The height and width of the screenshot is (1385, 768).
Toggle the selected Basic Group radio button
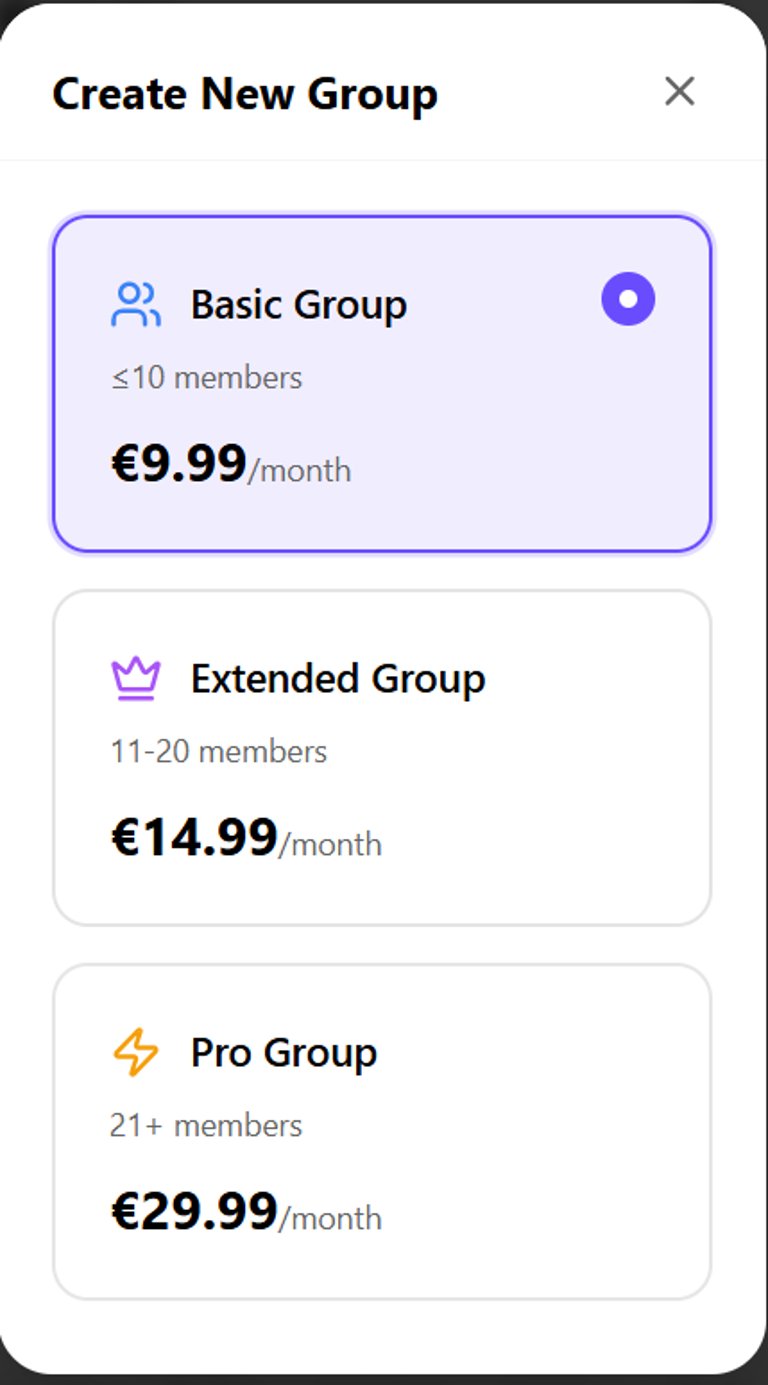pyautogui.click(x=628, y=299)
